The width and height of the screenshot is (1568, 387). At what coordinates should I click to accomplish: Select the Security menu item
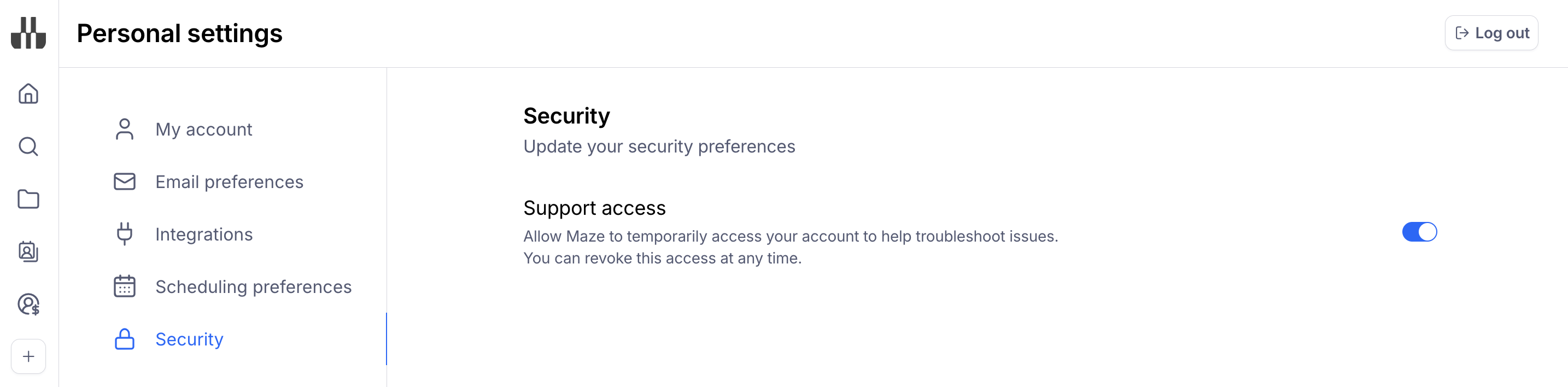pos(189,339)
